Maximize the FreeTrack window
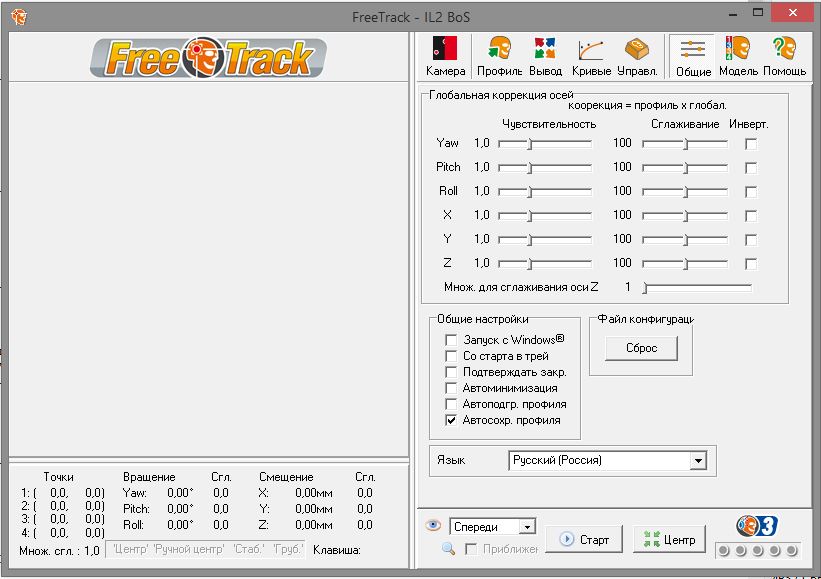The width and height of the screenshot is (821, 579). 758,13
